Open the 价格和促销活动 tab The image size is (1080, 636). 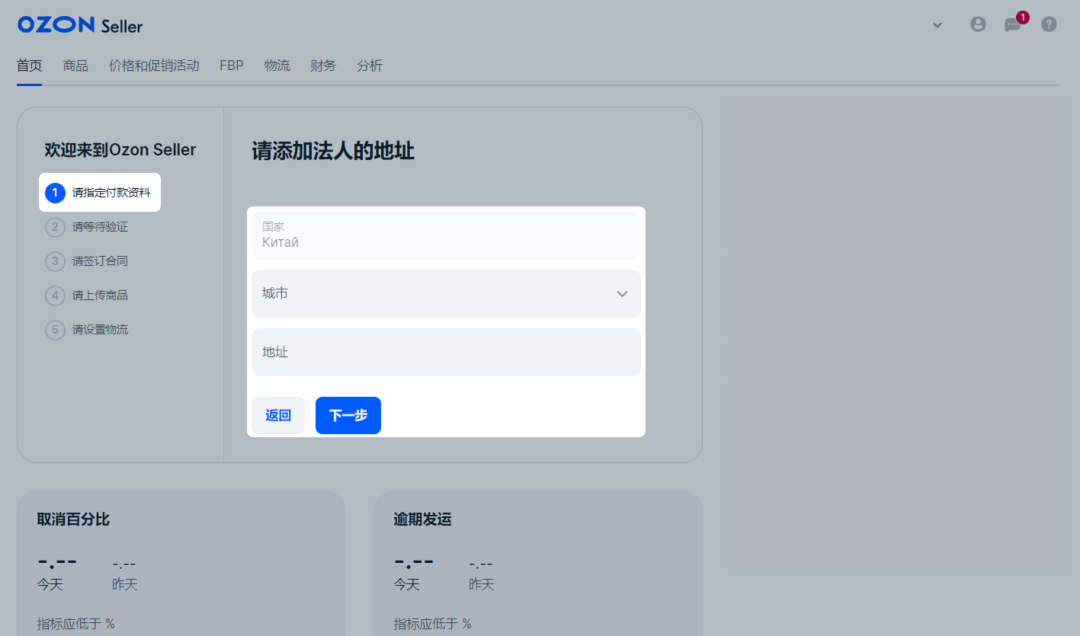click(x=154, y=66)
